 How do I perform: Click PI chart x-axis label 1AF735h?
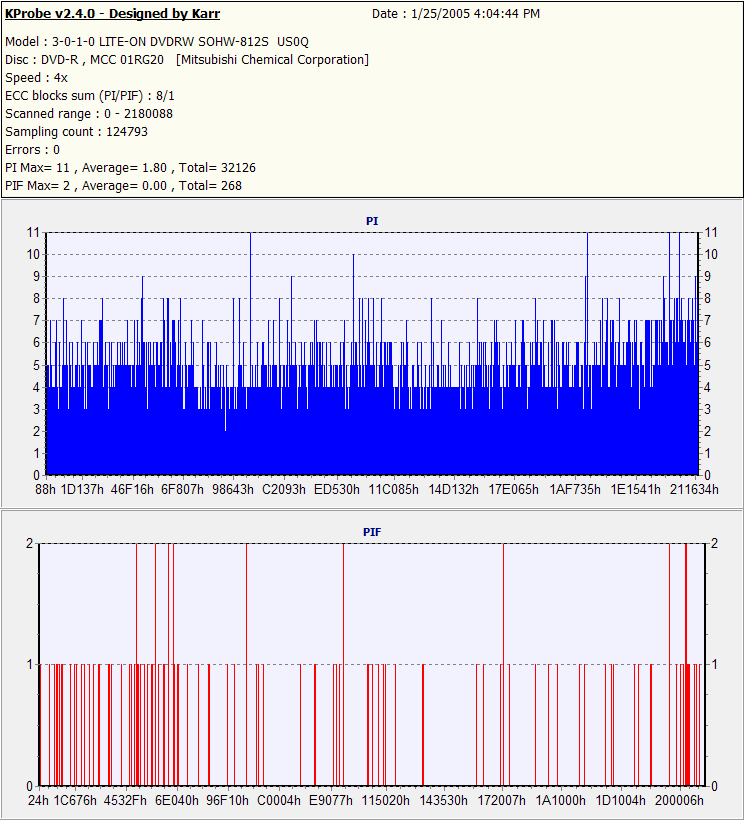coord(575,489)
